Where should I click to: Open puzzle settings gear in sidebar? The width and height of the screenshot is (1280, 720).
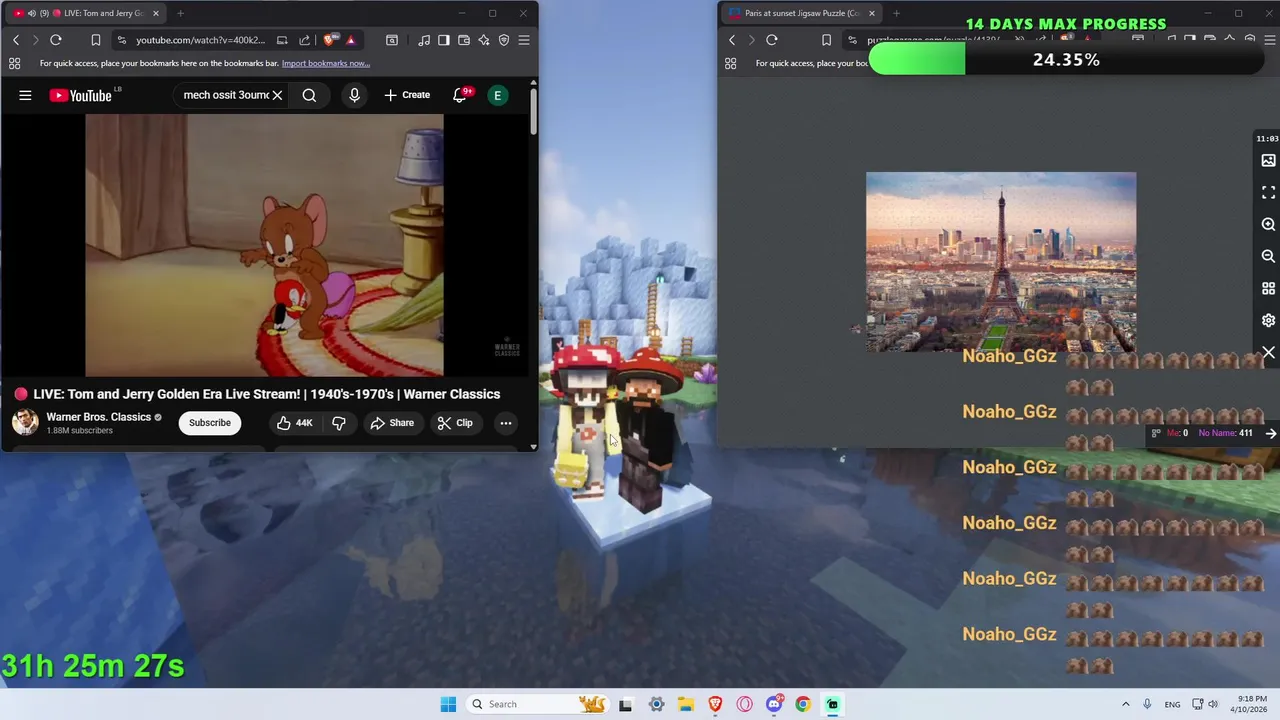click(x=1268, y=320)
